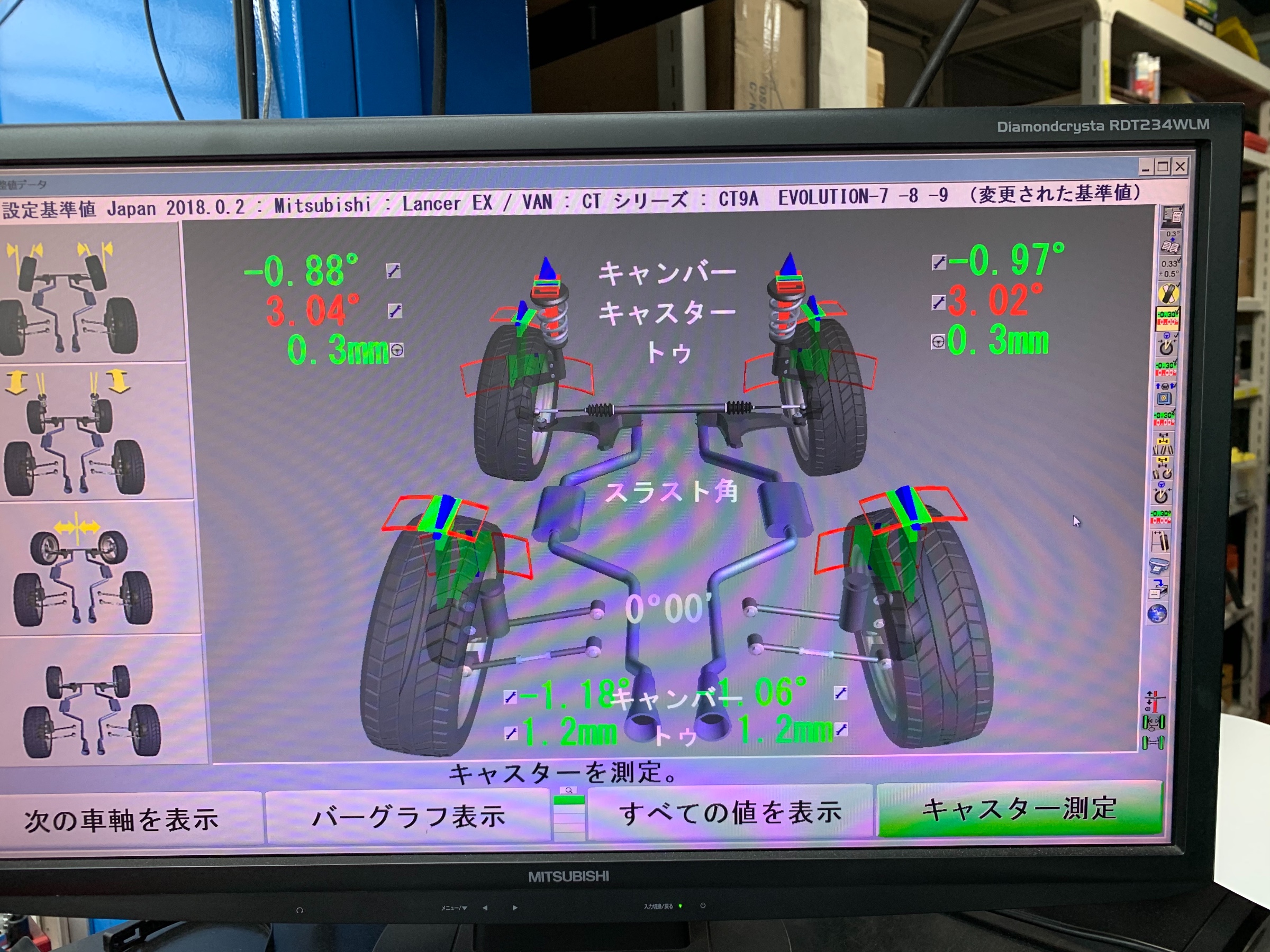Minimize the alignment software window
This screenshot has width=1270, height=952.
coord(1146,168)
